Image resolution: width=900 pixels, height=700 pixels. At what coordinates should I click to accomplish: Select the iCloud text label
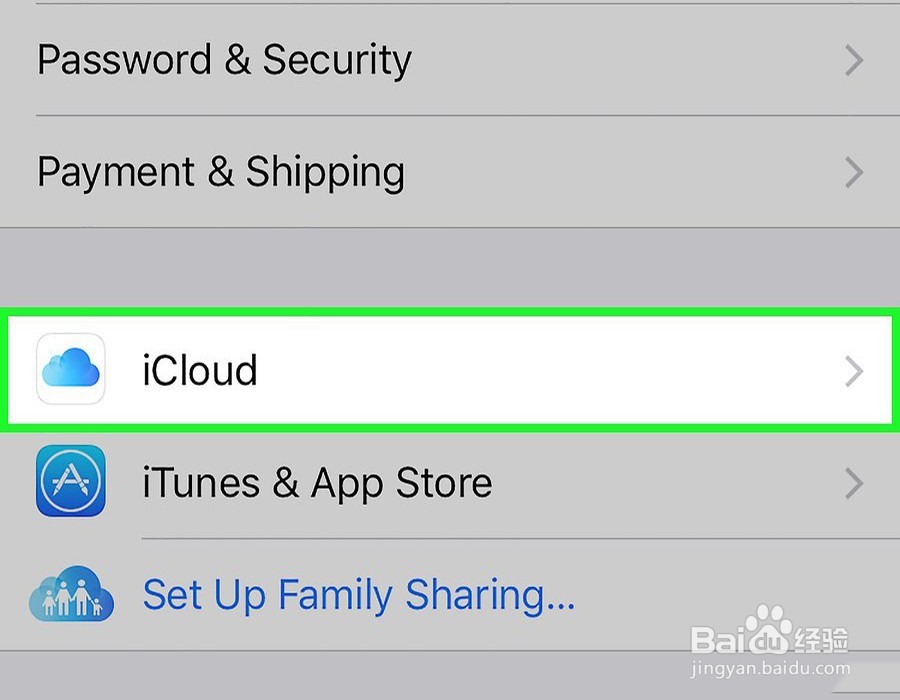click(200, 371)
